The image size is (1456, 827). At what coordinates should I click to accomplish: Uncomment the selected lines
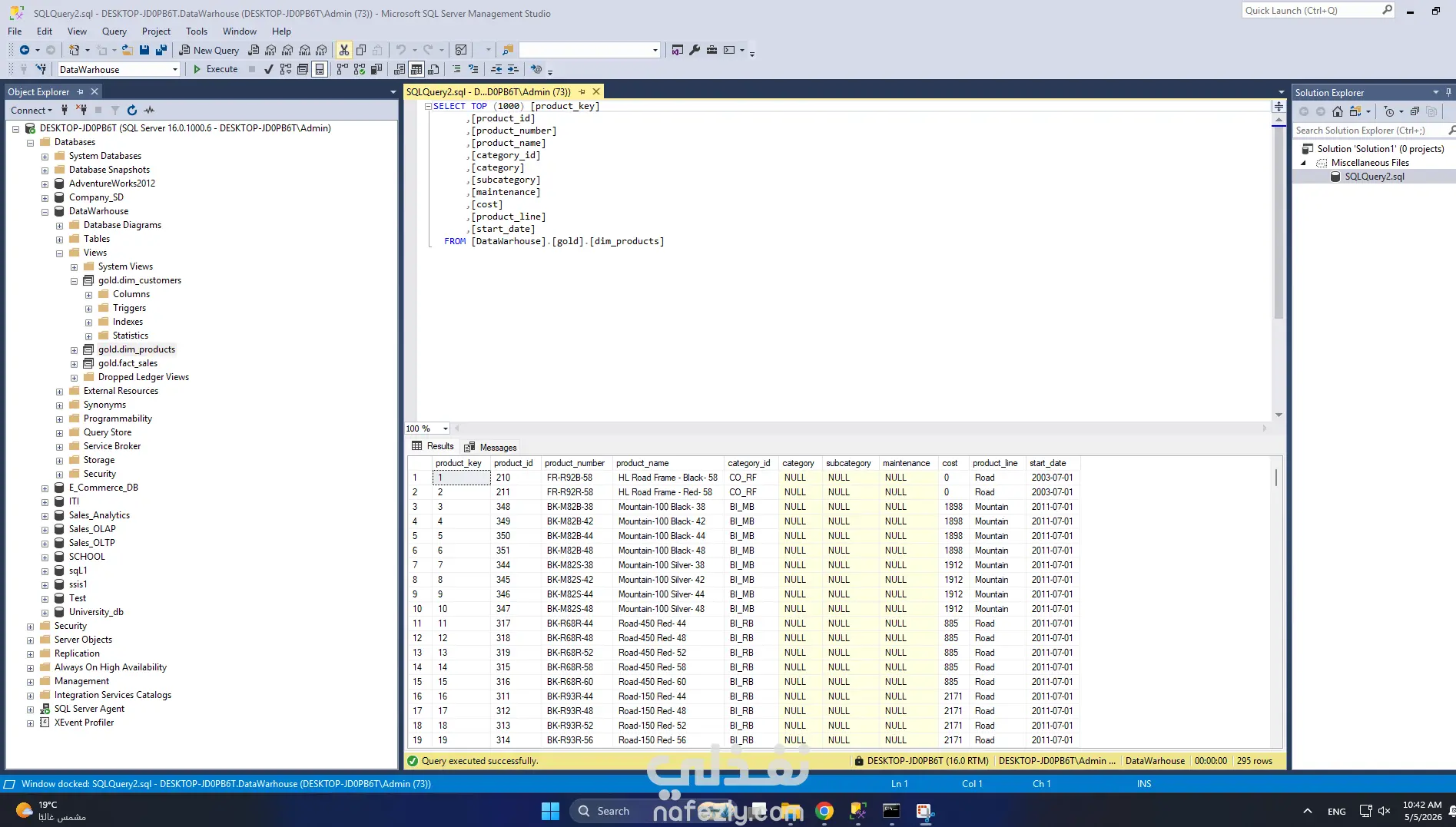pyautogui.click(x=473, y=69)
